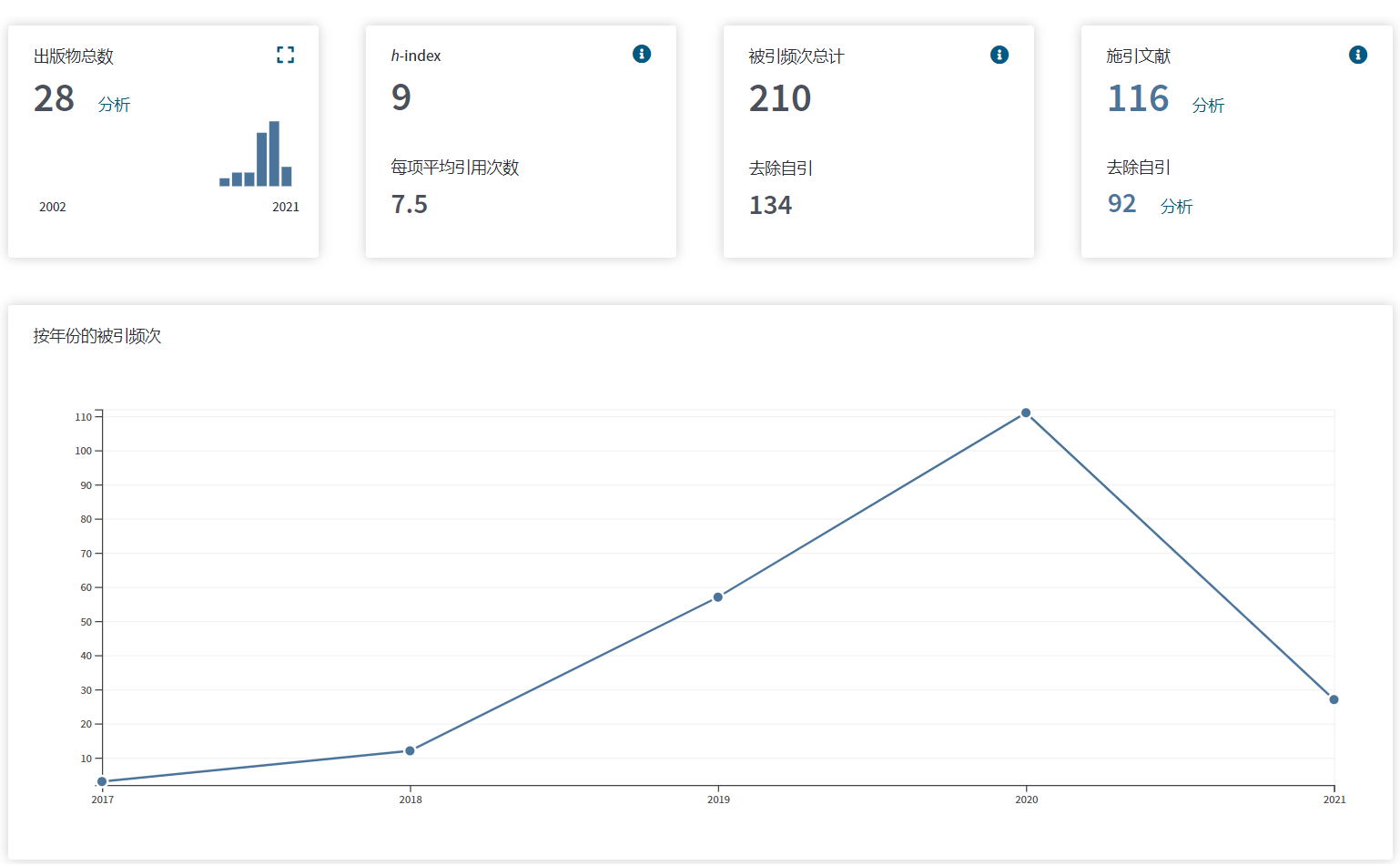Select the 每项平均引用次数 label
Screen dimensions: 1400x866
pyautogui.click(x=455, y=168)
